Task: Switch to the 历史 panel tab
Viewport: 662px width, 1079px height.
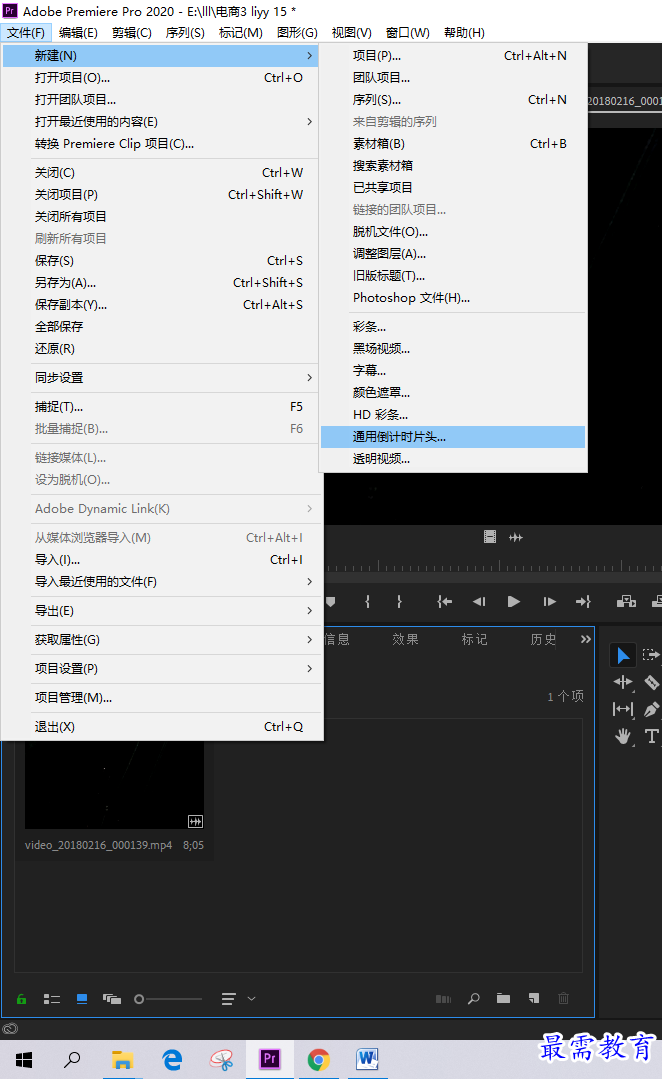Action: pyautogui.click(x=543, y=639)
